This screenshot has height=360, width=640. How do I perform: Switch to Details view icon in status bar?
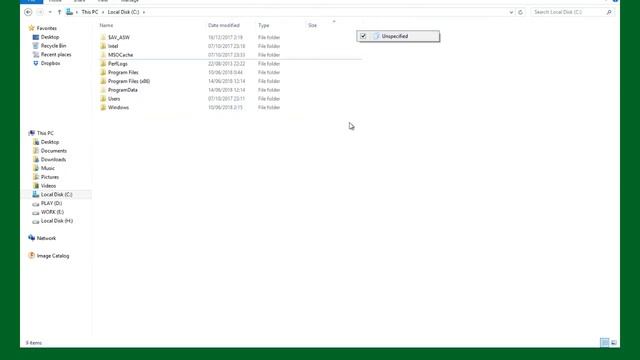(604, 342)
